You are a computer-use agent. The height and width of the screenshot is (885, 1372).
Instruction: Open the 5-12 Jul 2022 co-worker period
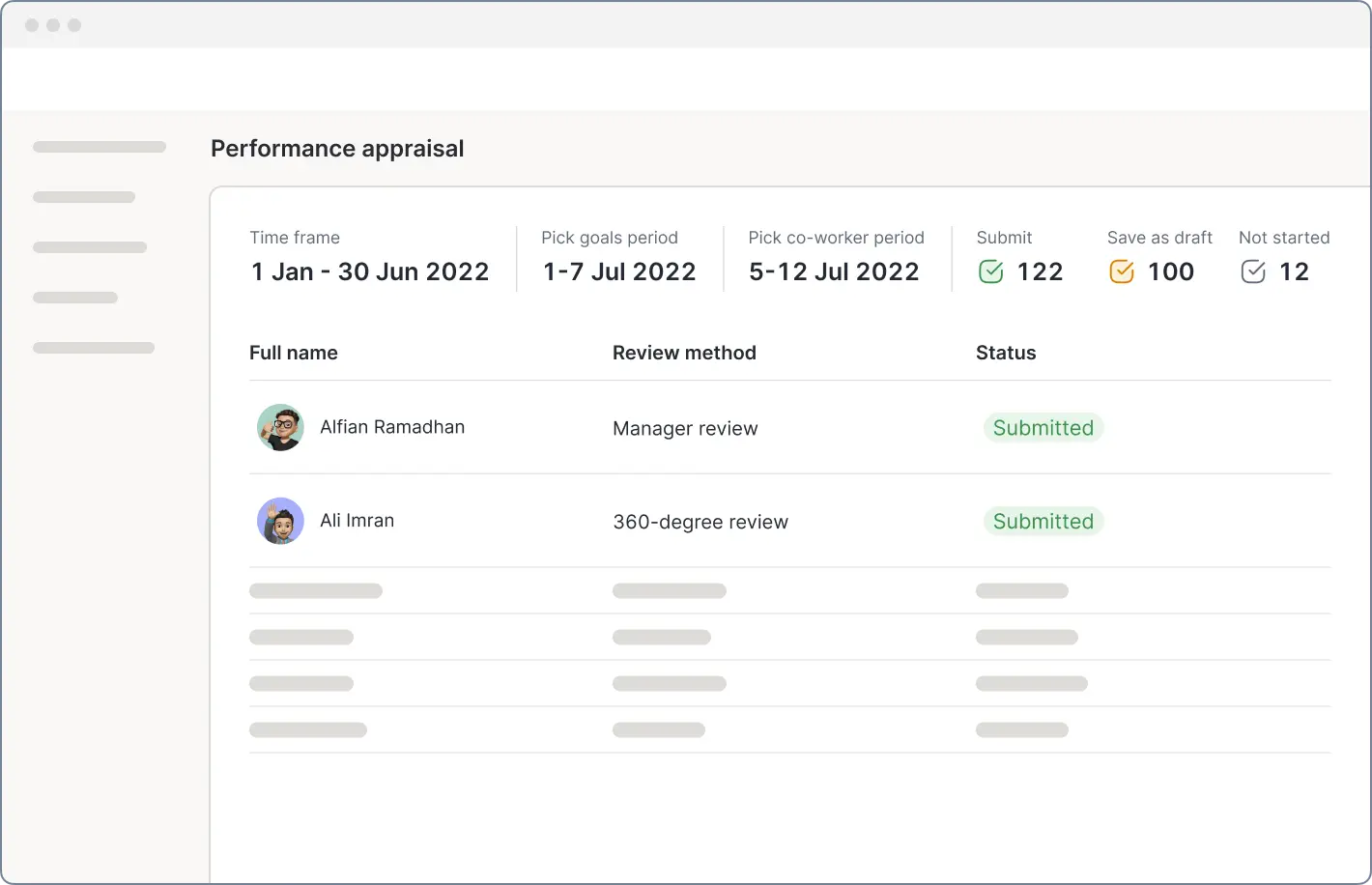(x=834, y=272)
